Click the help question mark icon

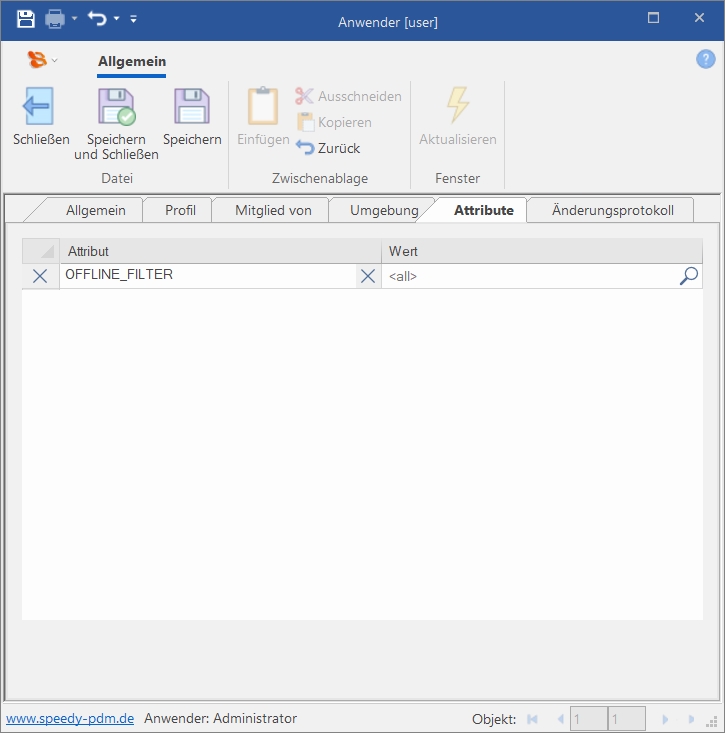pyautogui.click(x=705, y=59)
